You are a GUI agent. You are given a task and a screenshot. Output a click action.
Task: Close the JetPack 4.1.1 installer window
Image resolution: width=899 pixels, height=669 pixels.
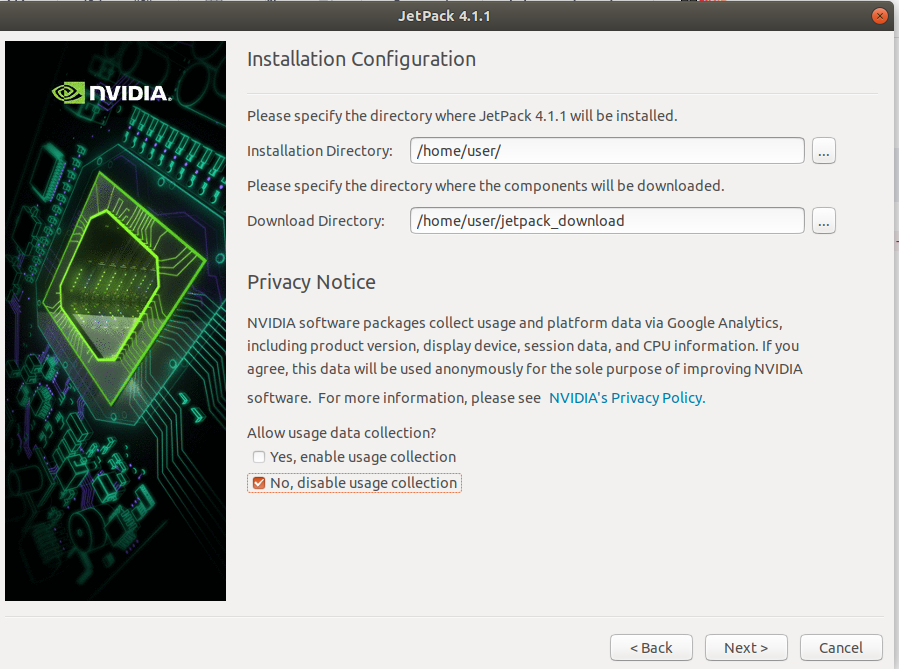click(880, 16)
